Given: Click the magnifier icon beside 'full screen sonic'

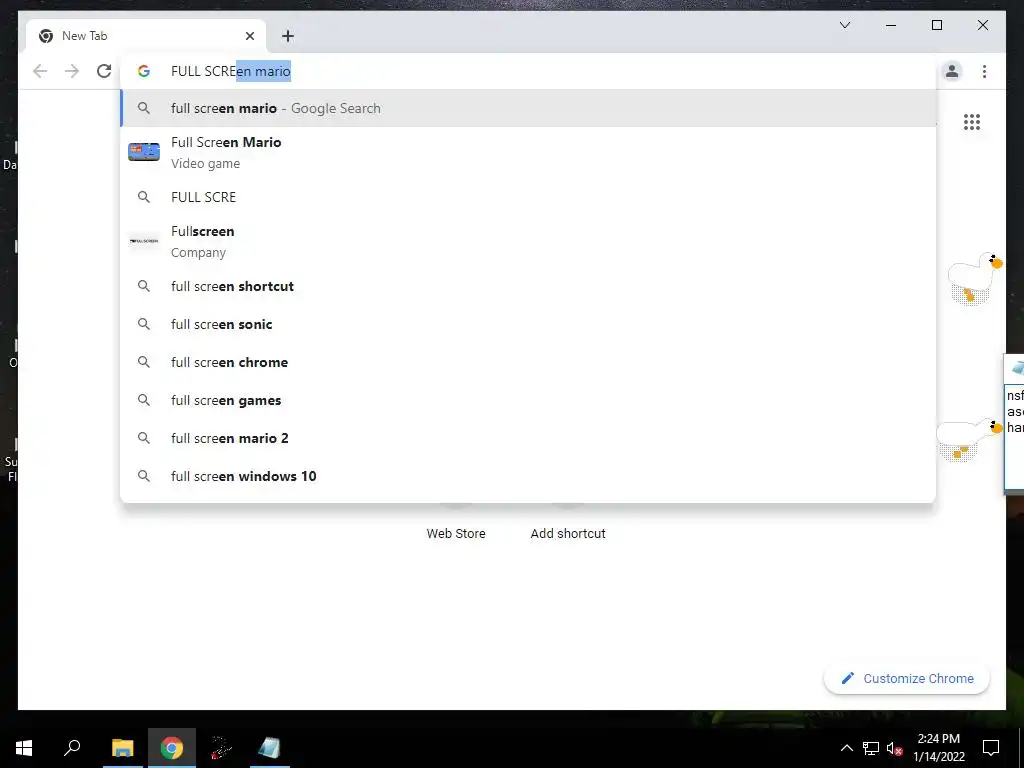Looking at the screenshot, I should tap(144, 324).
